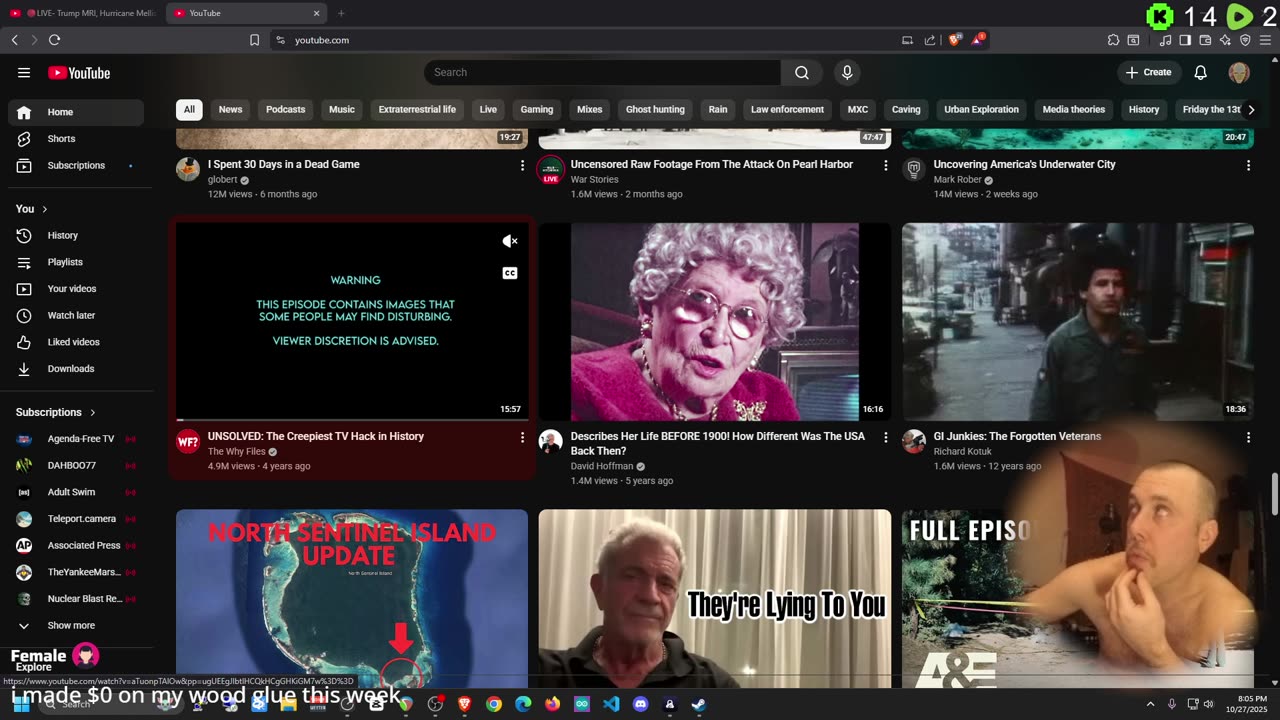Open David Hoffman's channel avatar
1280x720 pixels.
click(x=550, y=441)
